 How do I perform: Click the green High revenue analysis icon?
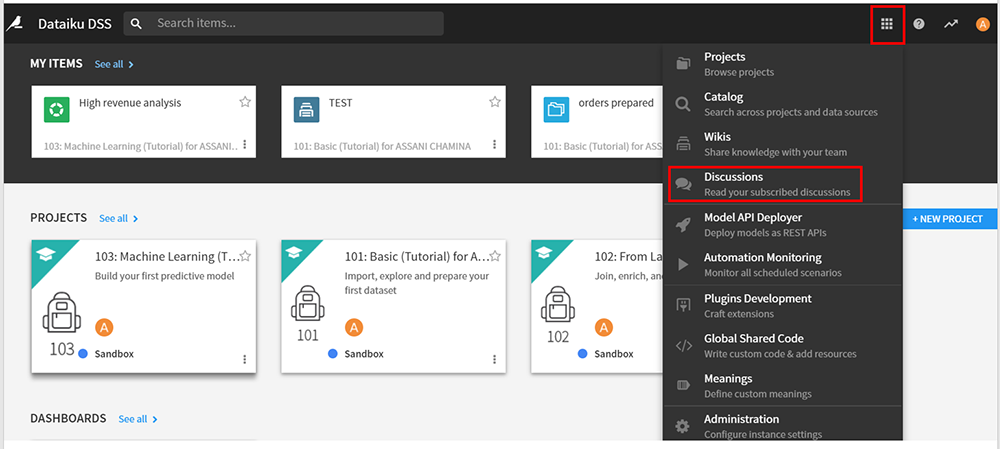coord(57,108)
